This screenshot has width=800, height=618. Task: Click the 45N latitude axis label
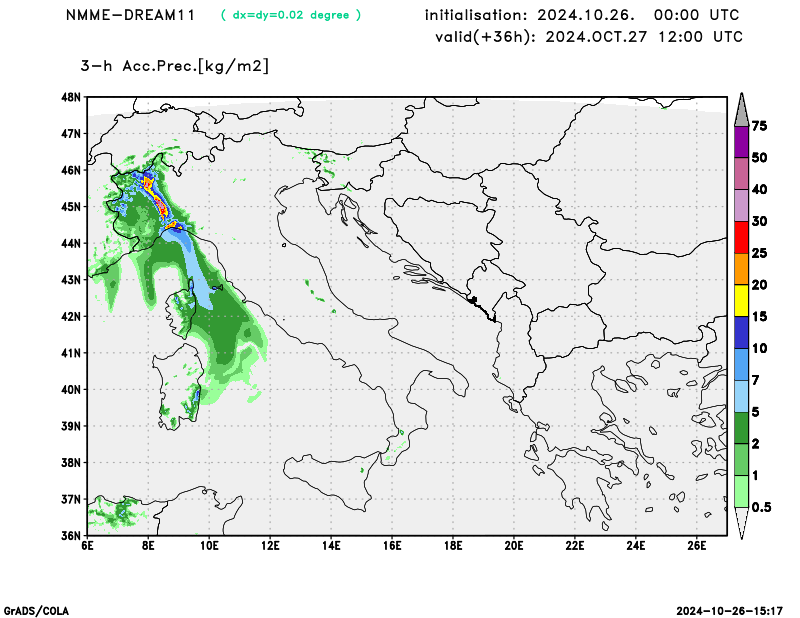pyautogui.click(x=71, y=207)
